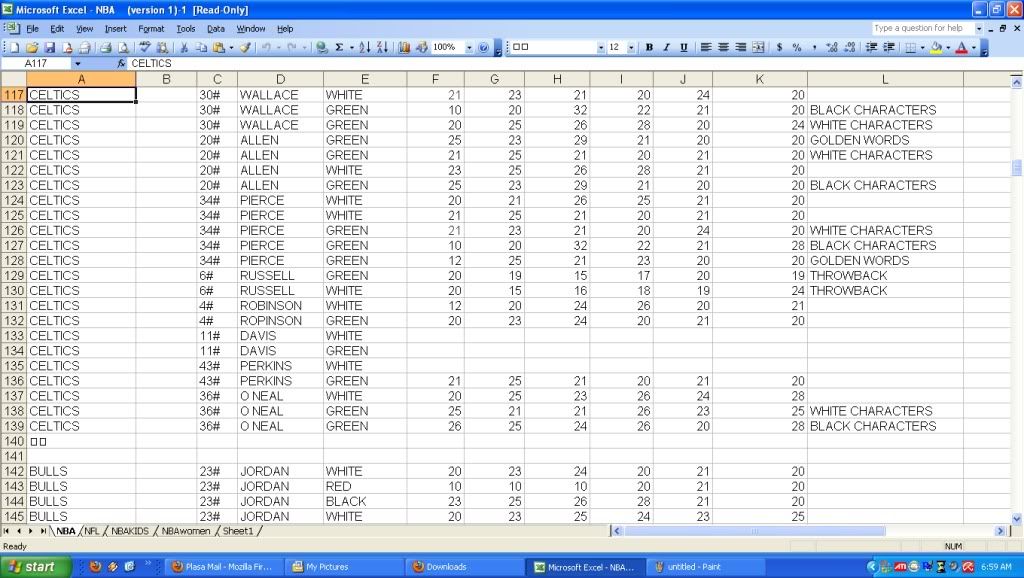
Task: Open the Data menu
Action: pos(216,29)
